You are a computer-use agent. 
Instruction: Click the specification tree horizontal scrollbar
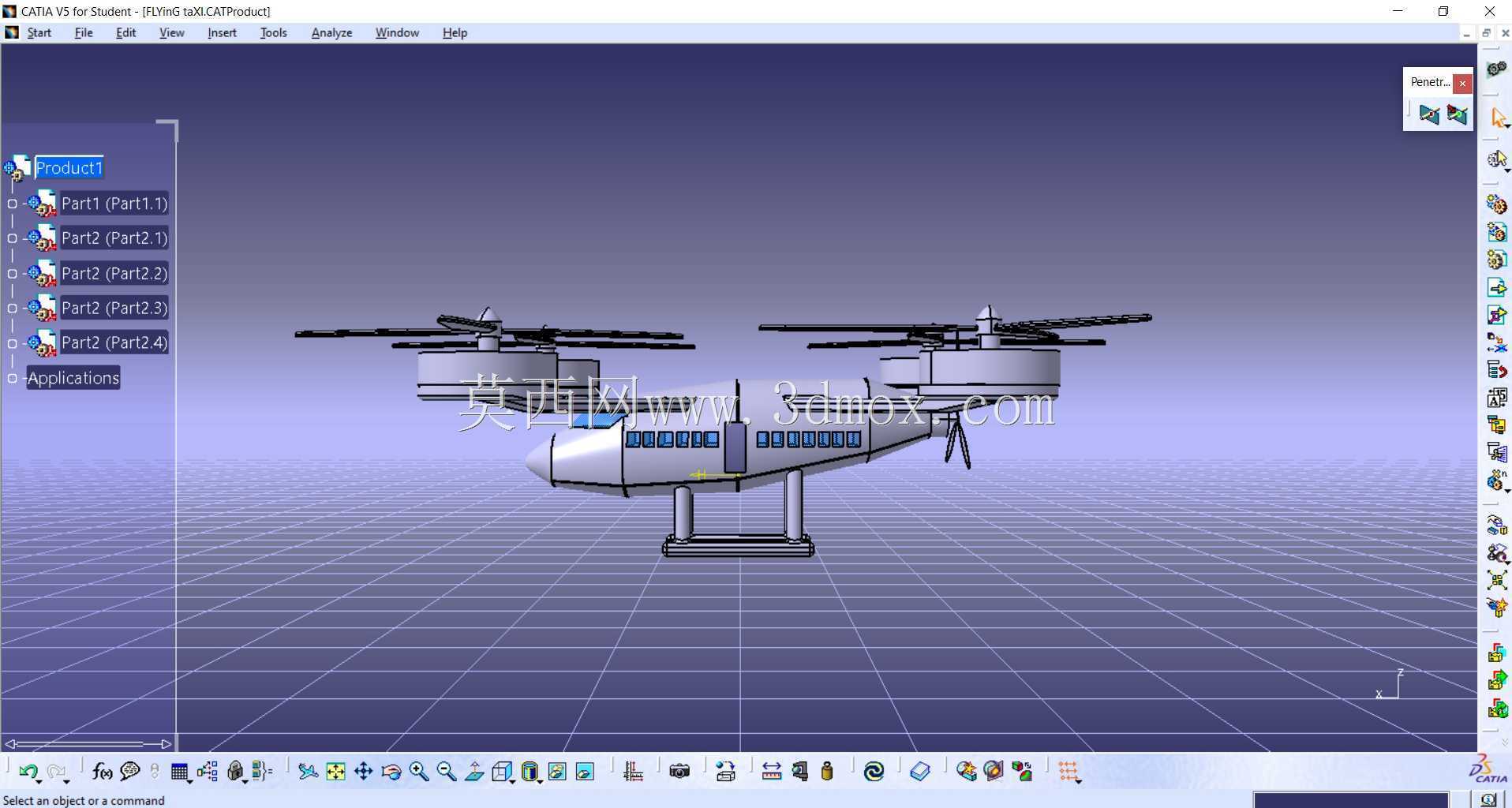88,743
